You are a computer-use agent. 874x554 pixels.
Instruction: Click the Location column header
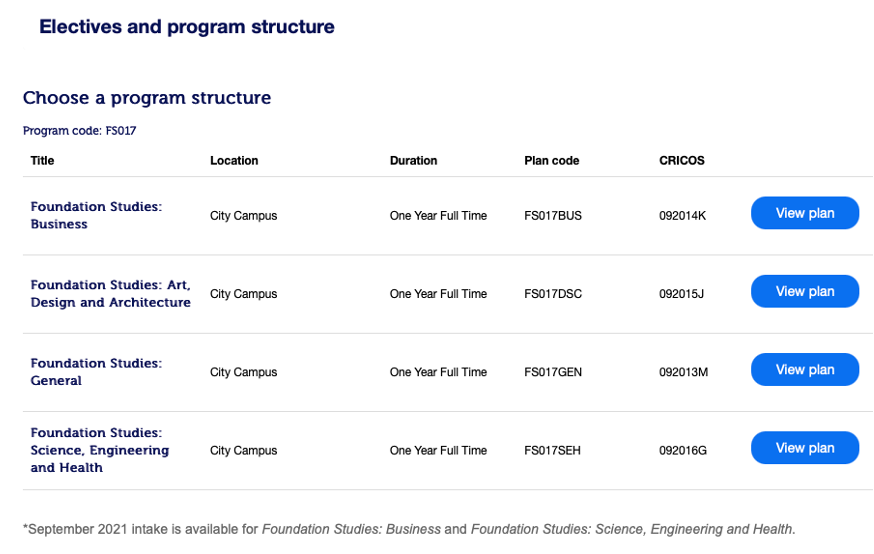click(x=234, y=160)
